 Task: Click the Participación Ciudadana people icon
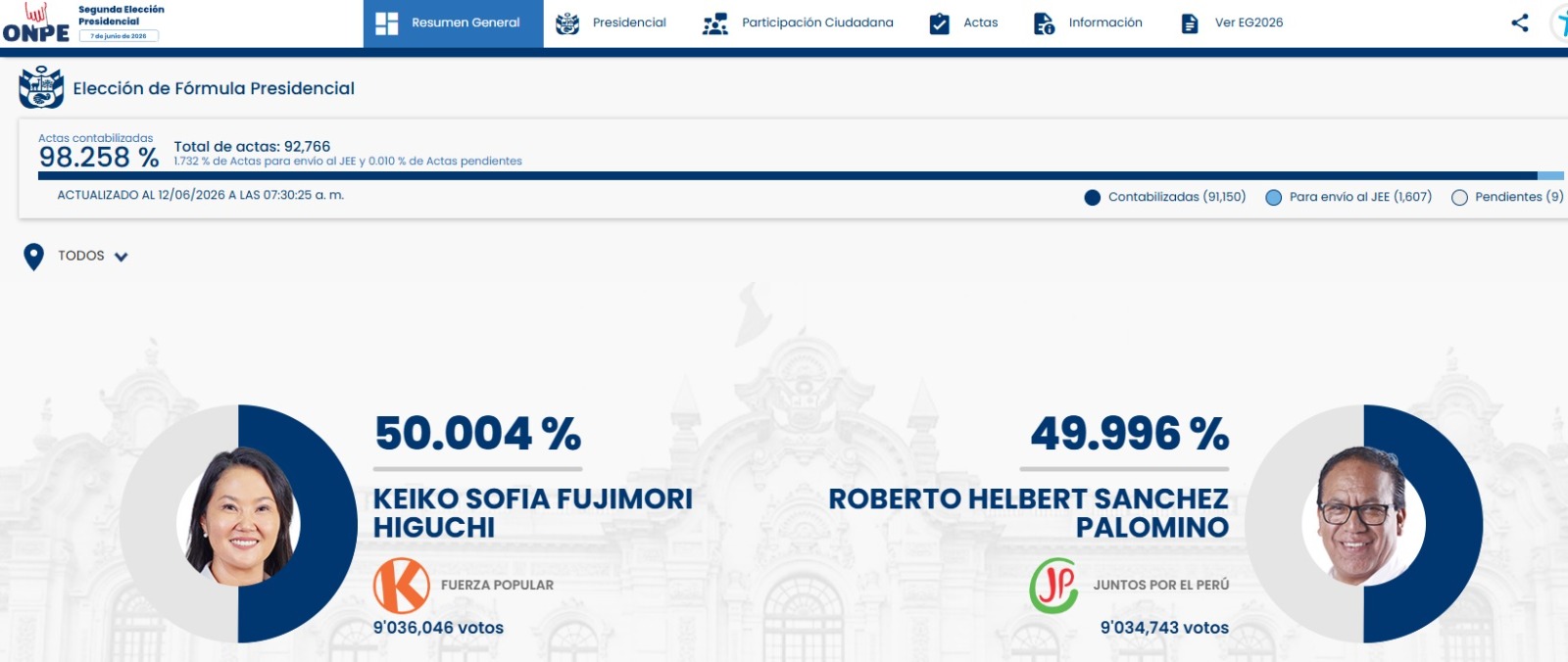(x=715, y=24)
